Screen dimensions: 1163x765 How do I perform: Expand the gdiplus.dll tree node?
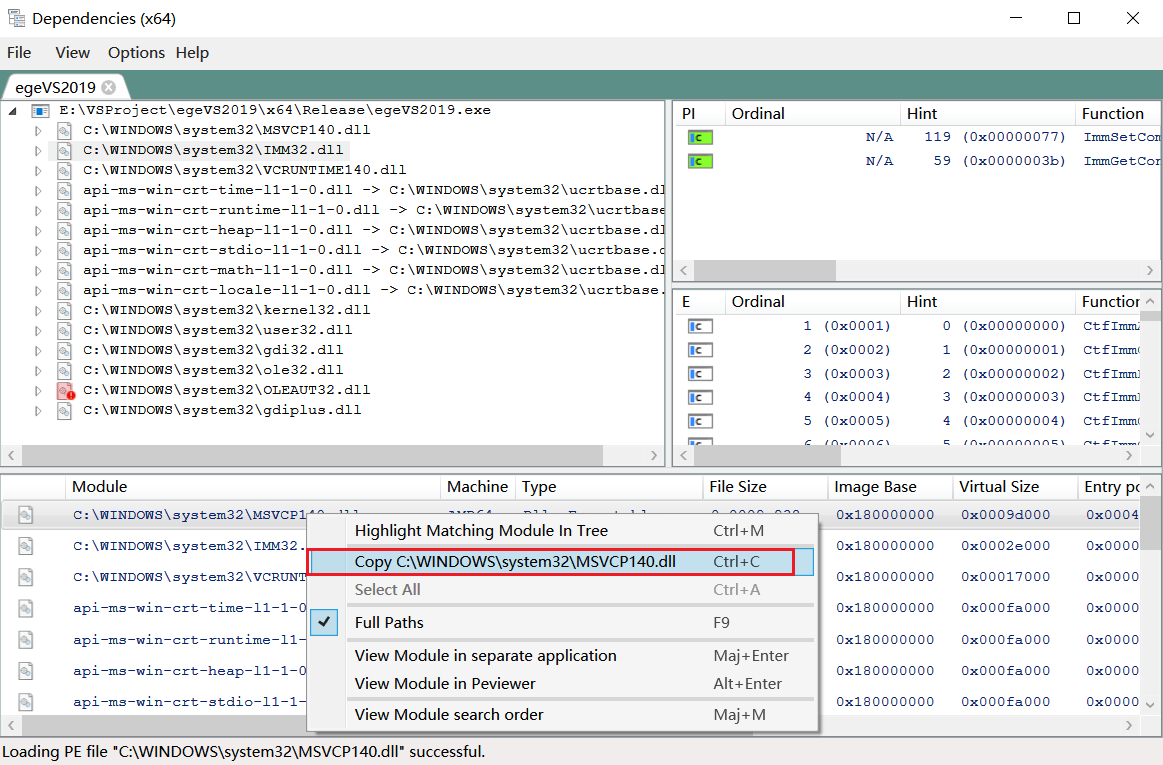point(38,410)
